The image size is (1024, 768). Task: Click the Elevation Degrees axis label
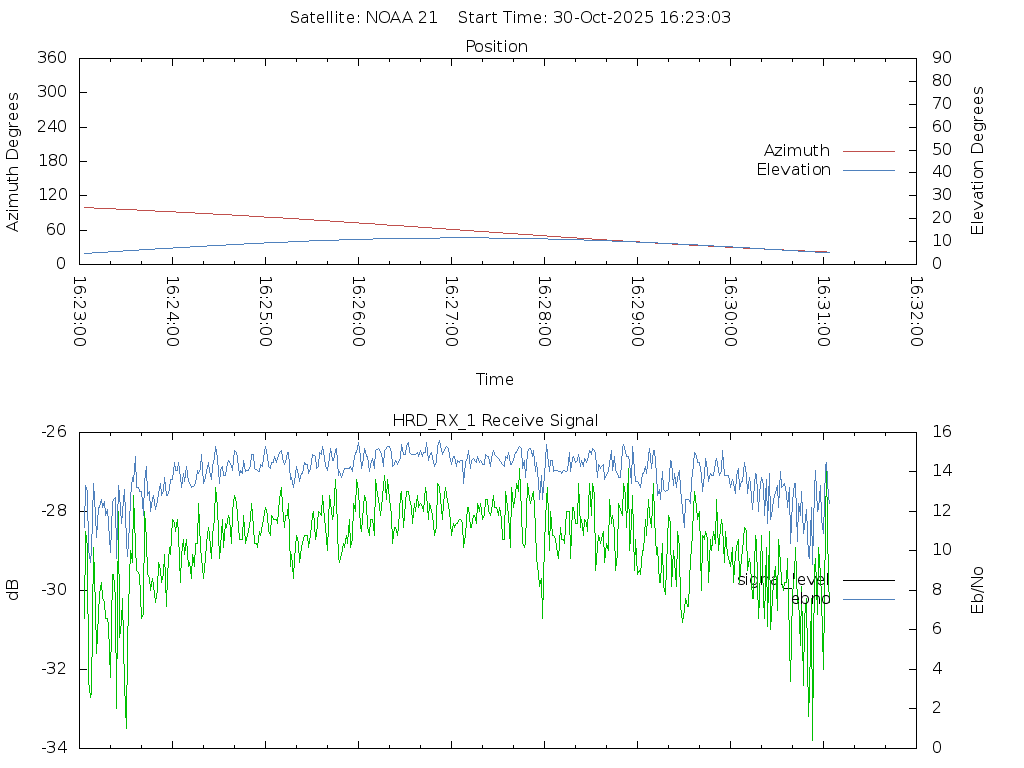coord(978,160)
